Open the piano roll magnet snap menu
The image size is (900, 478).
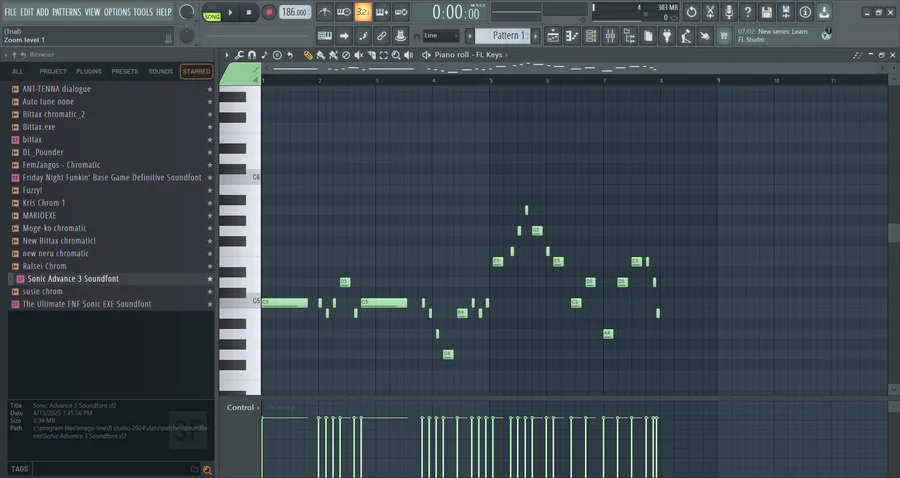[252, 55]
